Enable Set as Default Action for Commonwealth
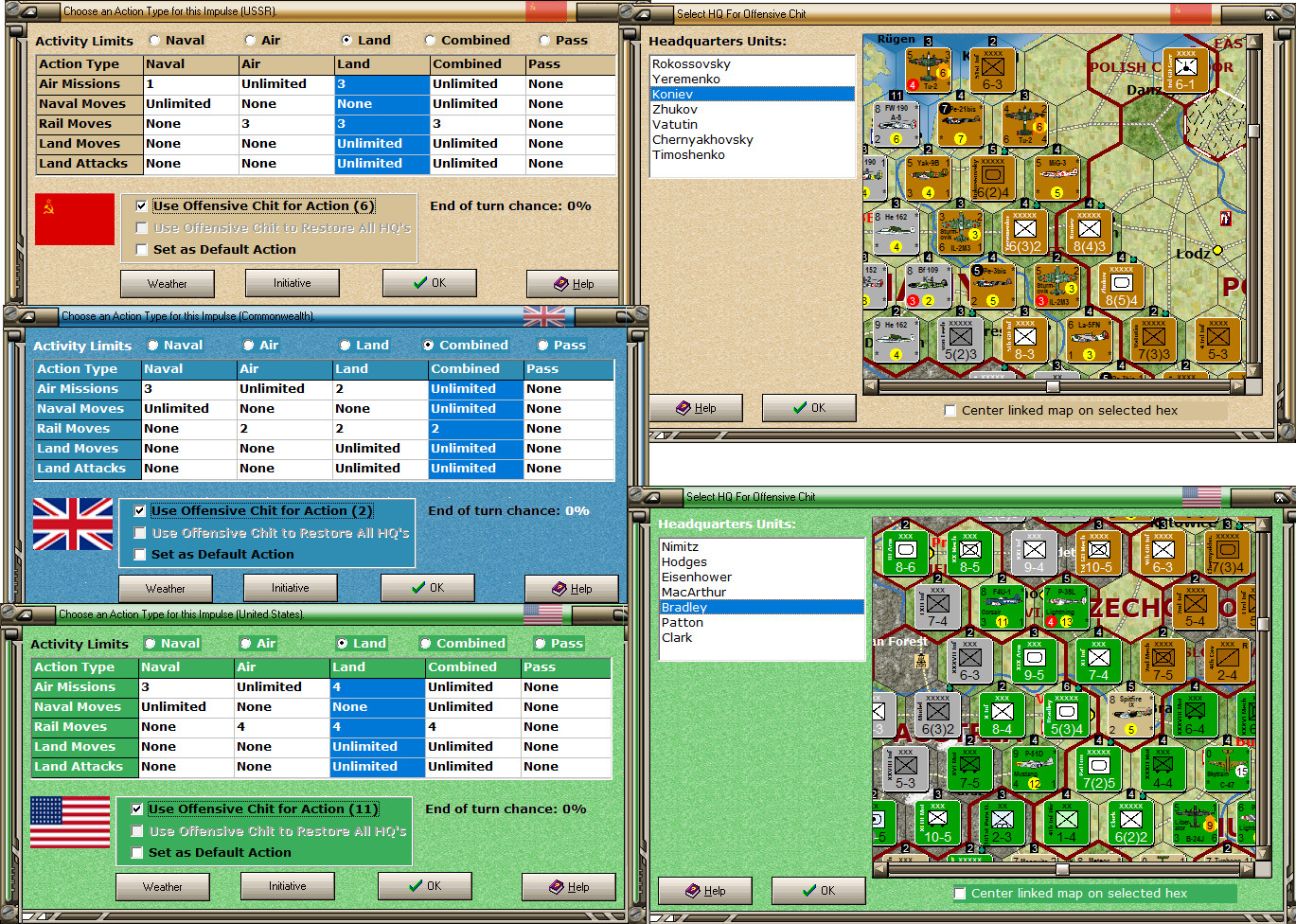This screenshot has width=1296, height=924. pyautogui.click(x=215, y=554)
